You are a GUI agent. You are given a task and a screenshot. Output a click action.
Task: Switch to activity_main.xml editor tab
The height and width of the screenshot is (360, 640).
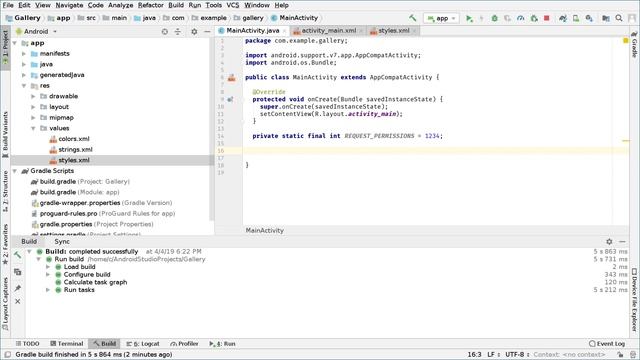point(329,31)
